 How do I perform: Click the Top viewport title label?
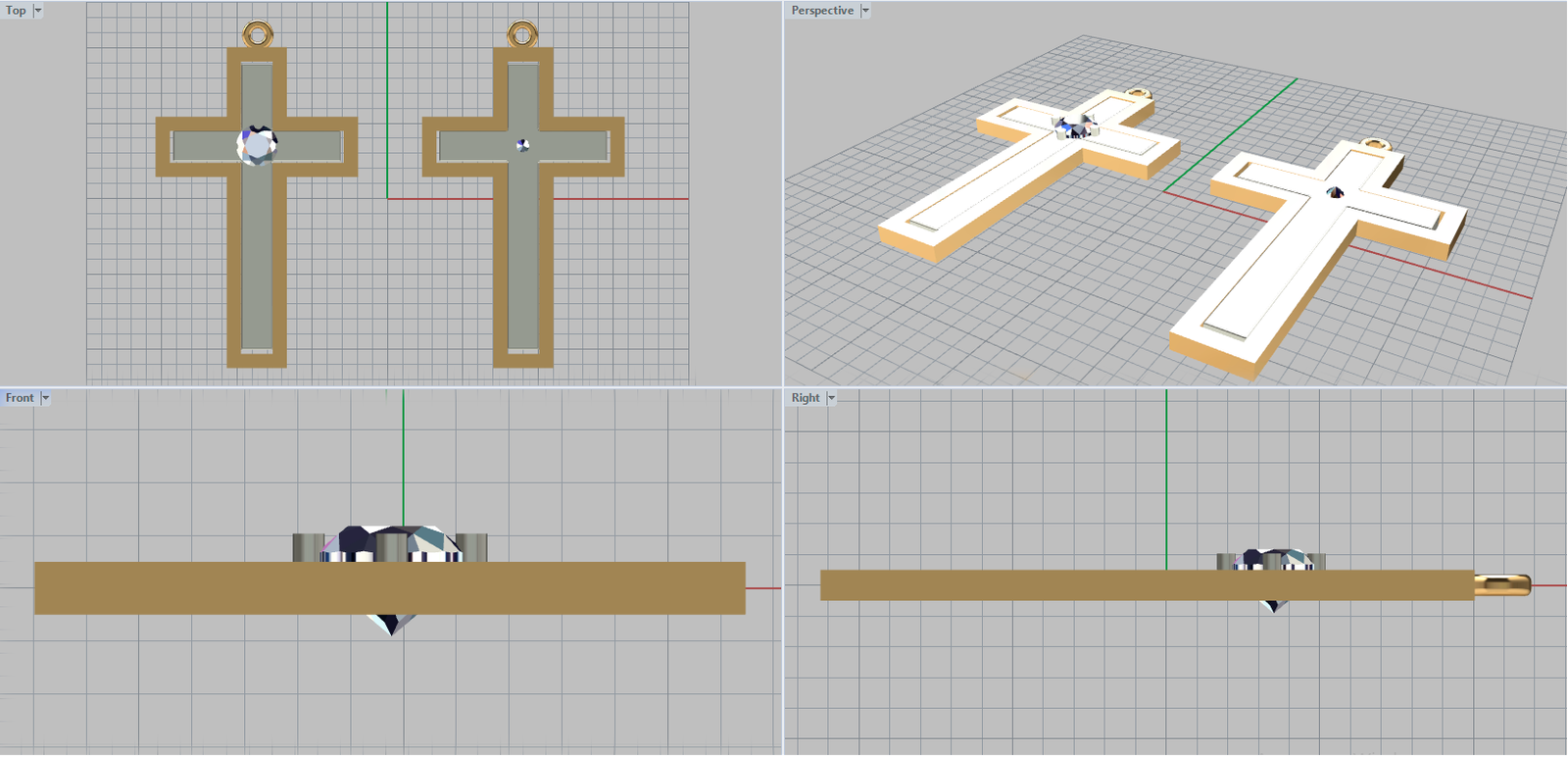(x=16, y=11)
